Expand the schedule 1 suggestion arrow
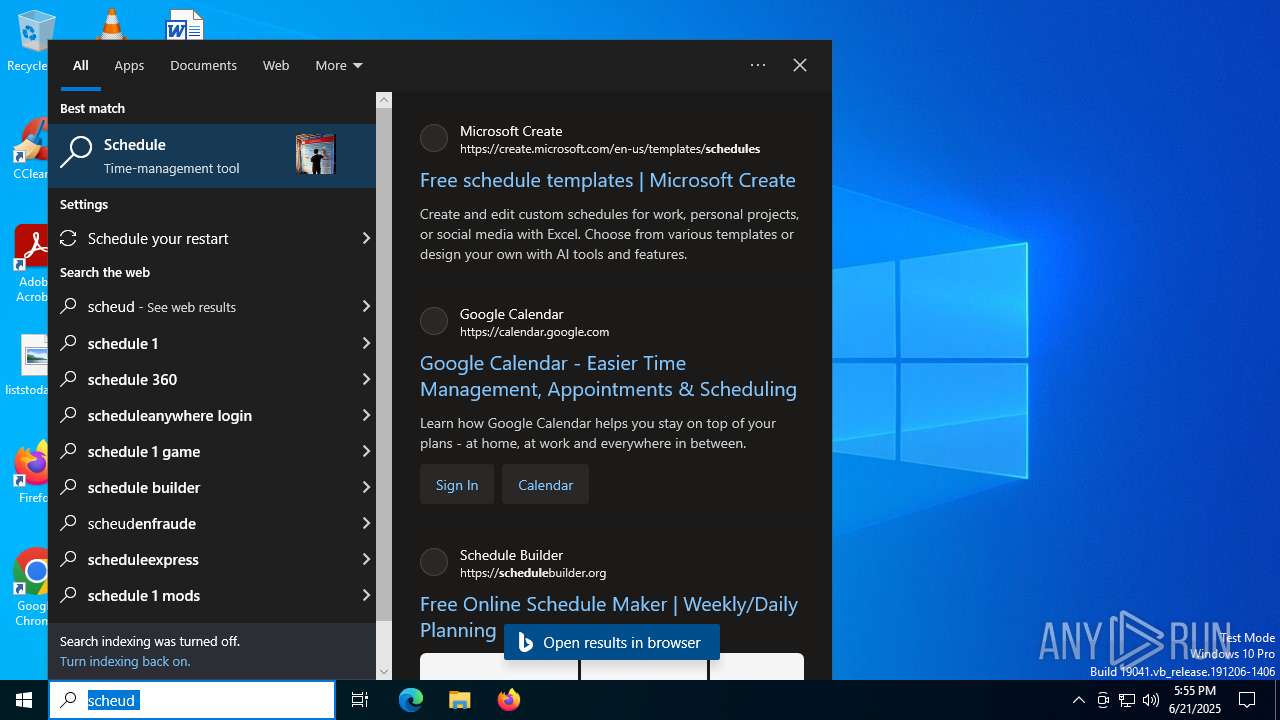This screenshot has height=720, width=1280. [x=366, y=343]
